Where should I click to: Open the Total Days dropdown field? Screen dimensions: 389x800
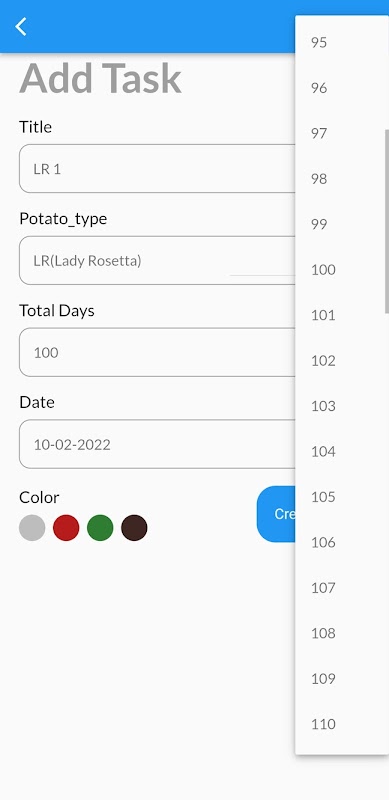click(x=157, y=352)
